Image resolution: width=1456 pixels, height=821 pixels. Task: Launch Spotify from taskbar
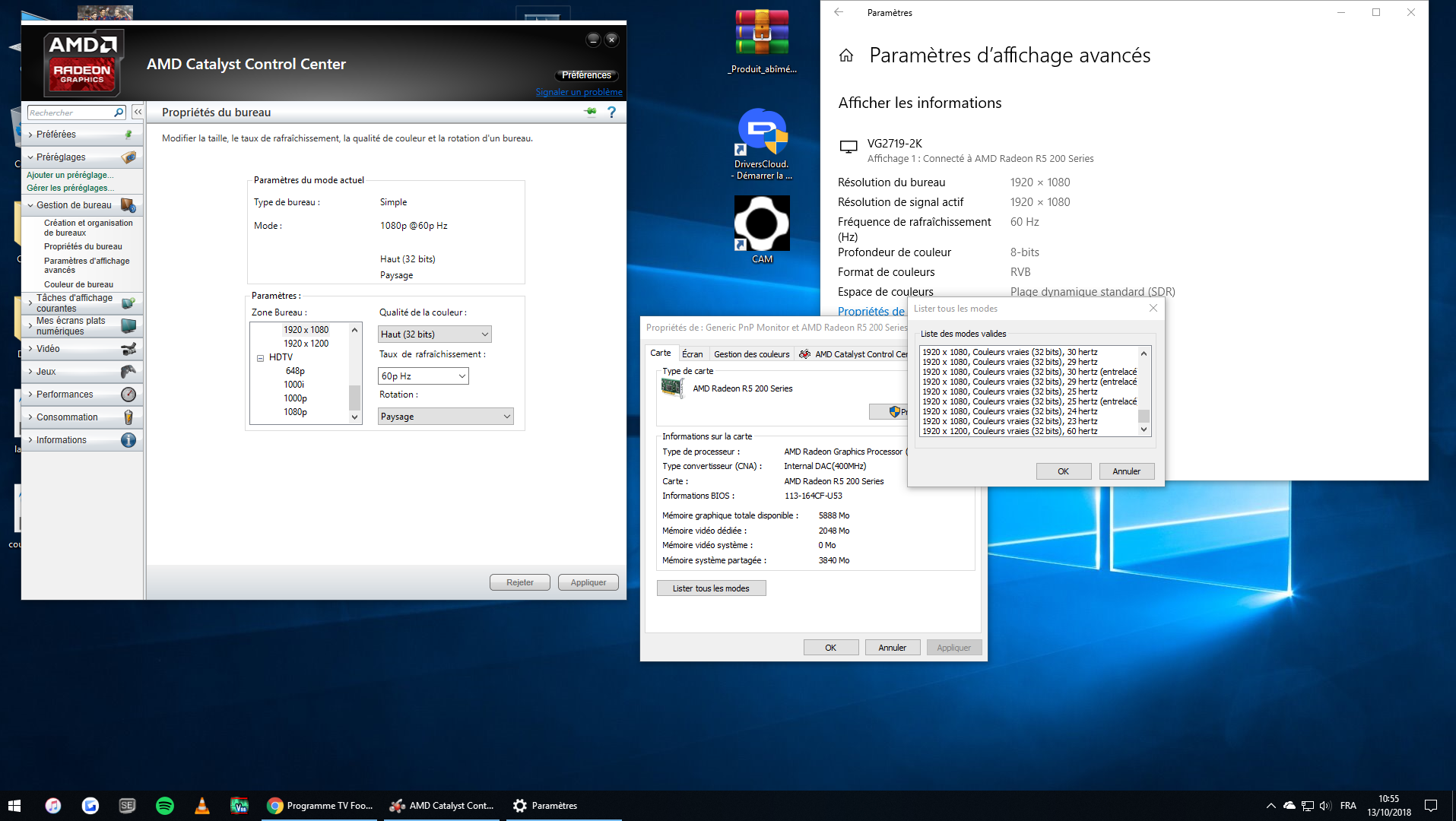[x=165, y=806]
